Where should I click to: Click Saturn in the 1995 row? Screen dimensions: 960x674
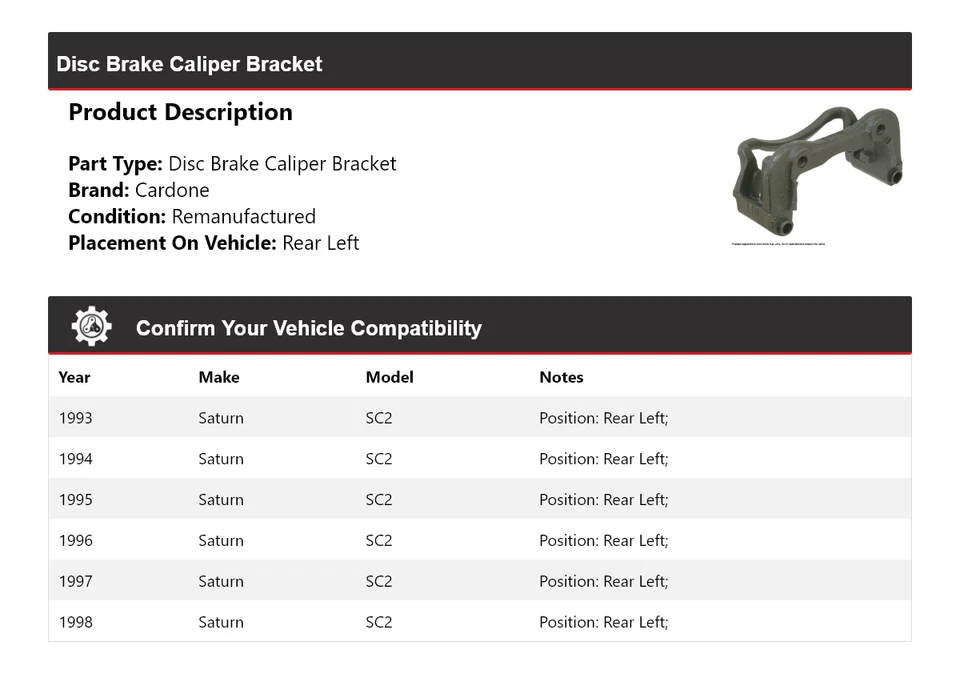[x=221, y=500]
